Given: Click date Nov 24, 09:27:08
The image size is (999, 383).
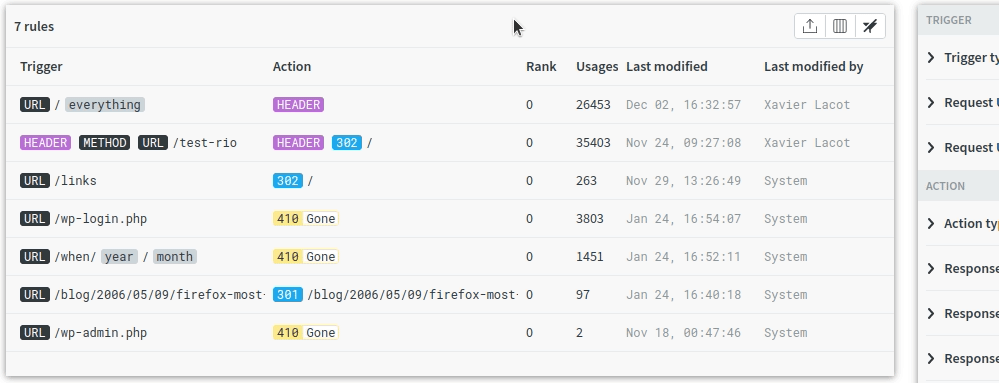Looking at the screenshot, I should pyautogui.click(x=684, y=143).
